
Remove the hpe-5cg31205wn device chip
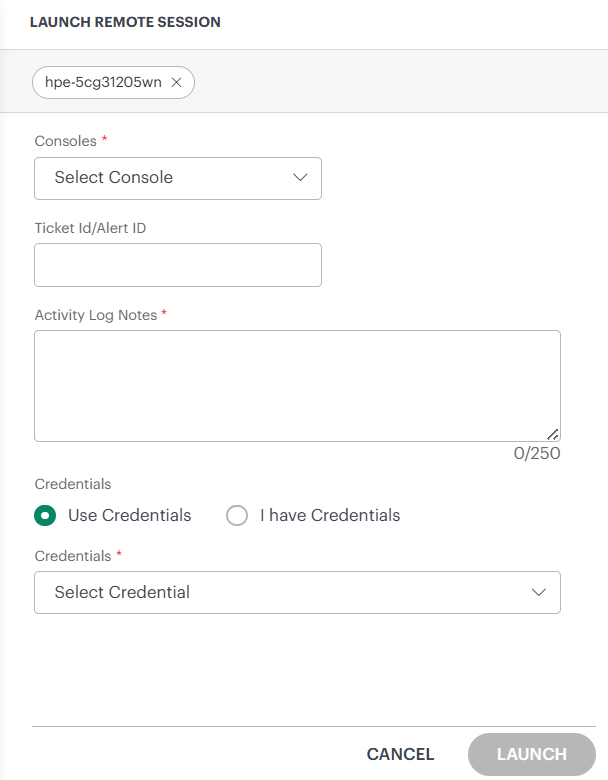(x=177, y=83)
